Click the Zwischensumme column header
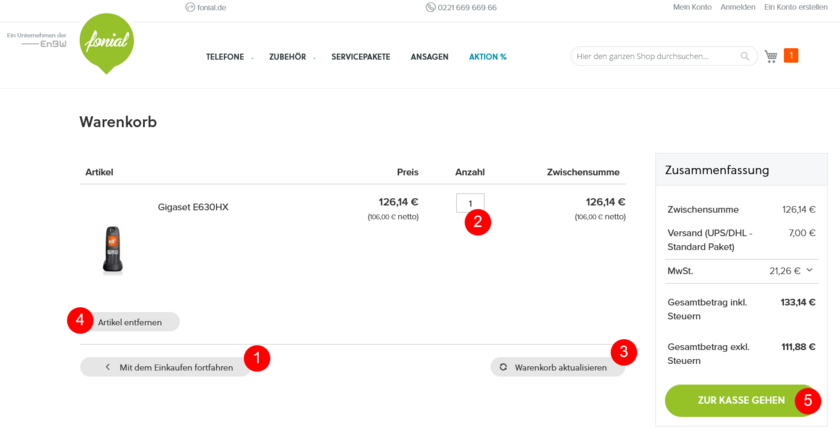 tap(583, 172)
